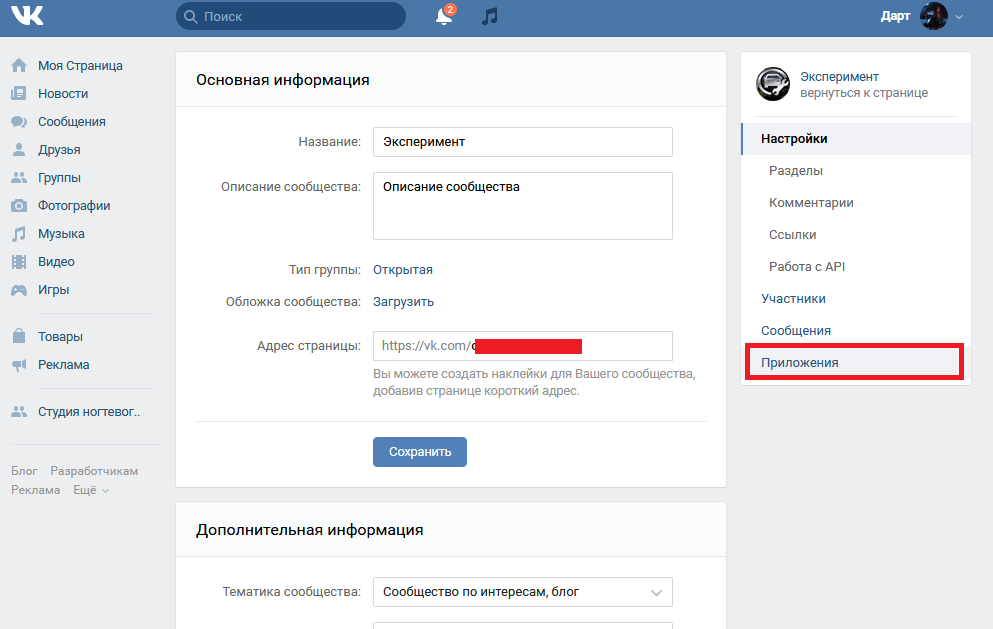Click the Реклама megaphone icon

[19, 365]
